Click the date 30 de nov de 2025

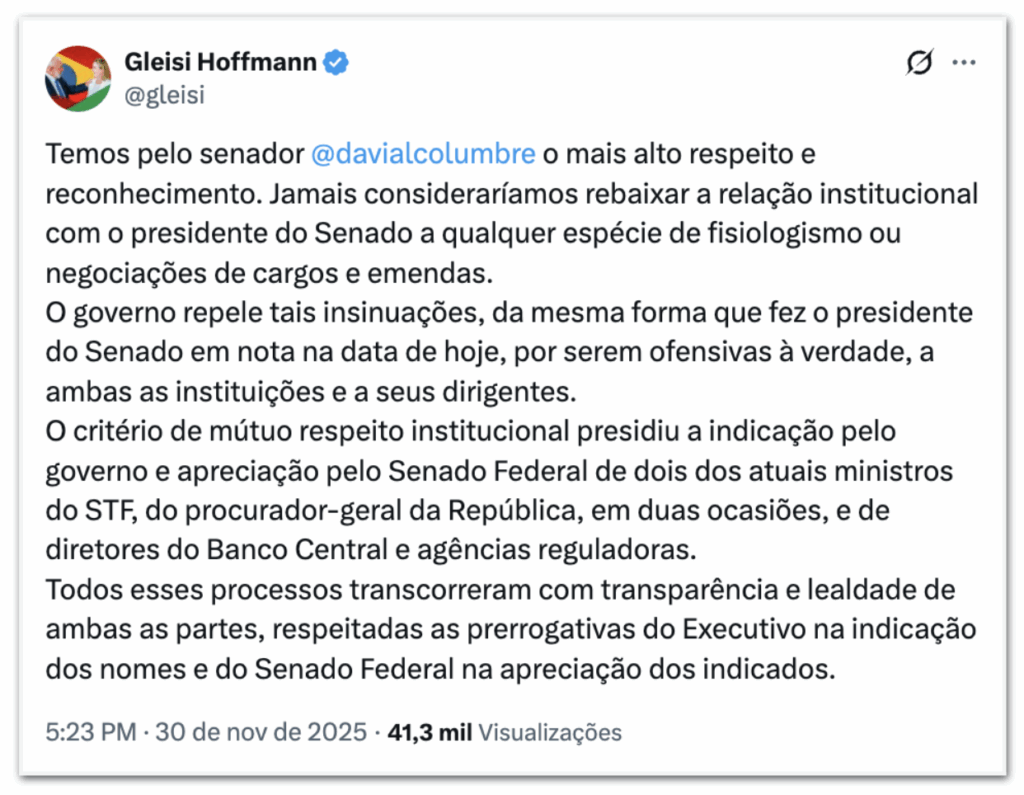(x=261, y=732)
